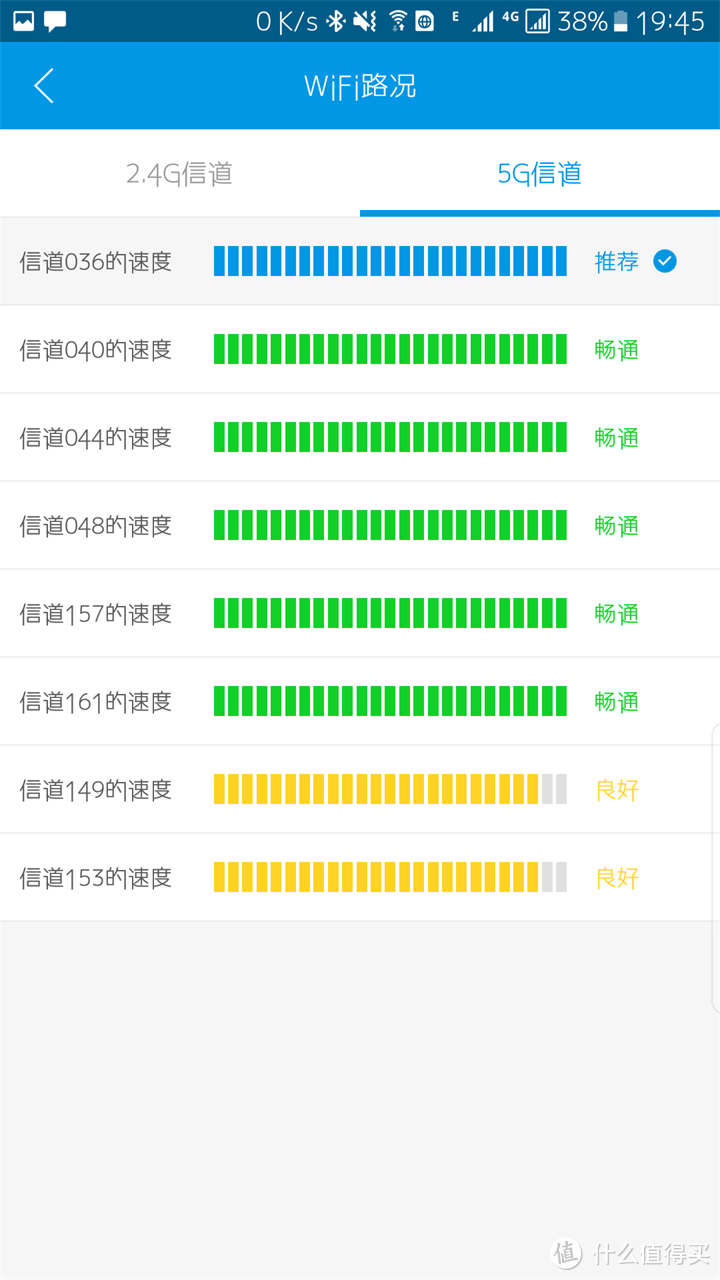Tap the message notification icon in status bar
The width and height of the screenshot is (720, 1280).
click(56, 21)
